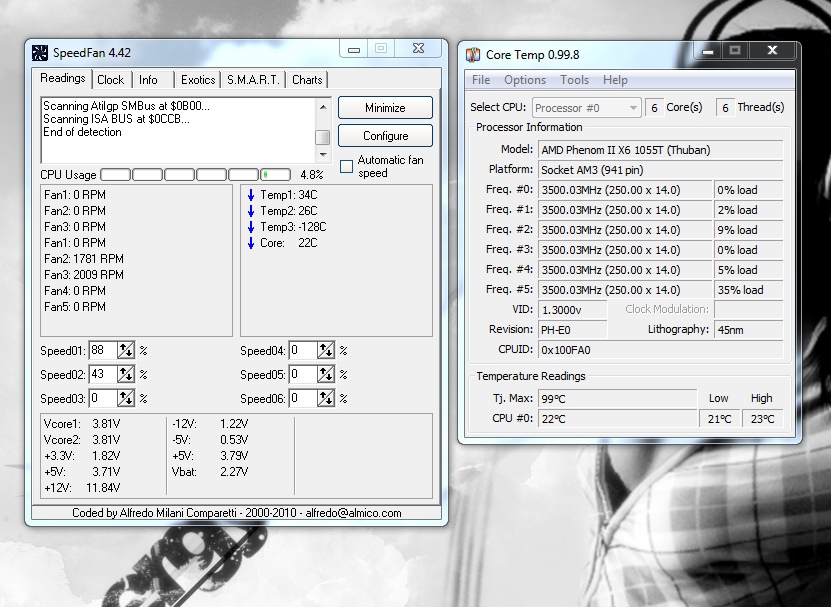Click the 35% load value for Freq. #5
Viewport: 831px width, 607px height.
(x=748, y=290)
